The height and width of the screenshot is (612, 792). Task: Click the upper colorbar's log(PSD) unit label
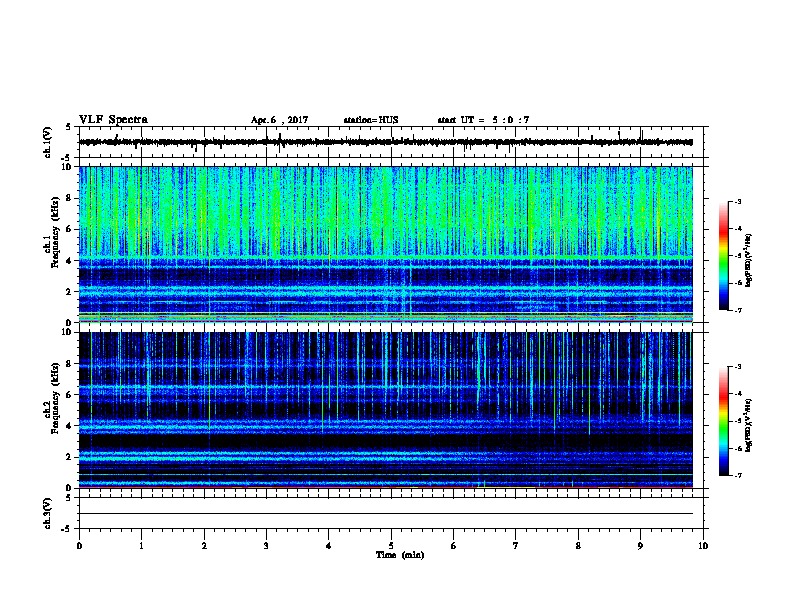click(749, 261)
